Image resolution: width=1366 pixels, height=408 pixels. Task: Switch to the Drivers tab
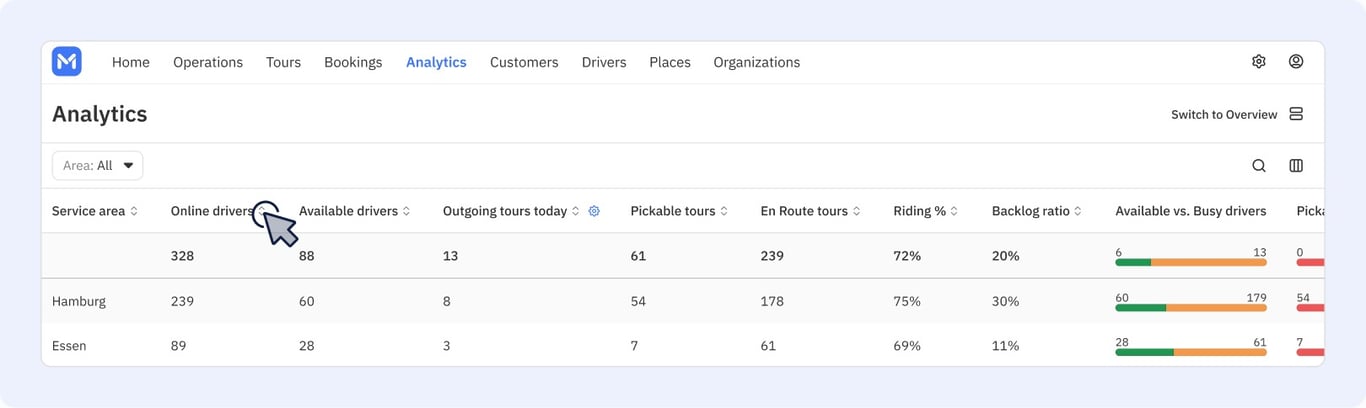pyautogui.click(x=604, y=62)
